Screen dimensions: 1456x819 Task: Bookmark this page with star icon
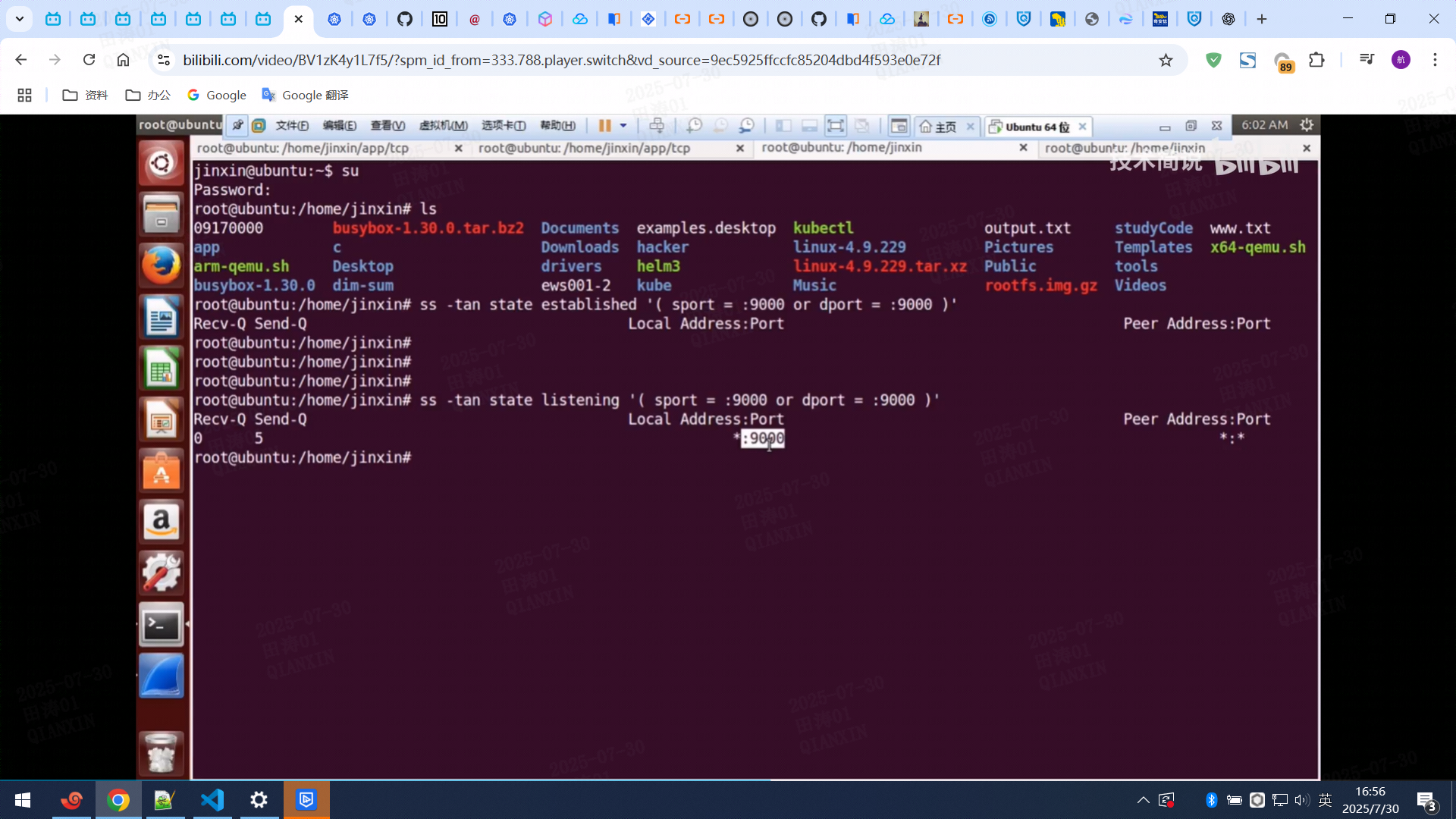pyautogui.click(x=1166, y=60)
